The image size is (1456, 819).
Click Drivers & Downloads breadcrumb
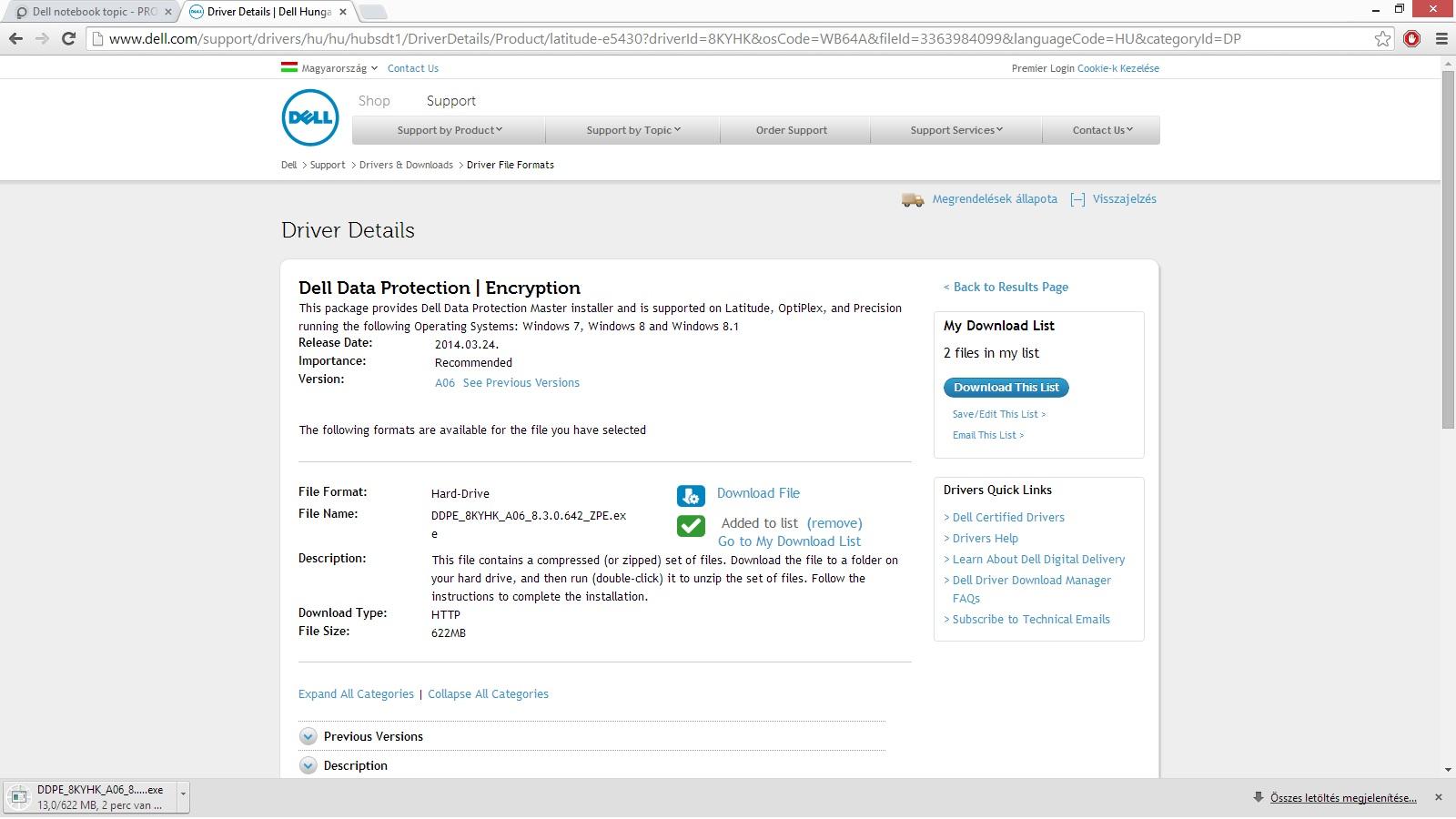pos(406,165)
